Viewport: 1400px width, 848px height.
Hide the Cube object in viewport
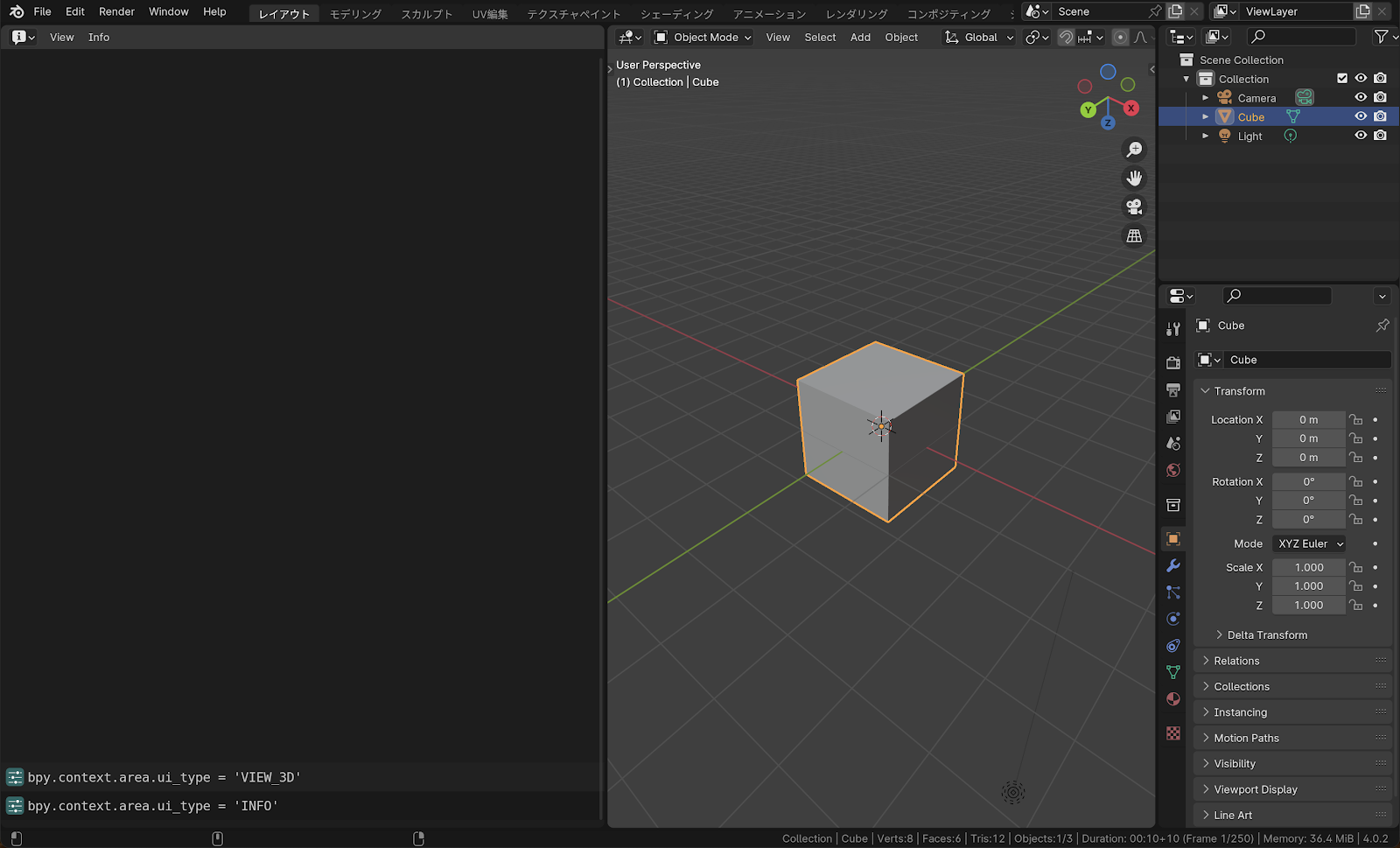1361,116
